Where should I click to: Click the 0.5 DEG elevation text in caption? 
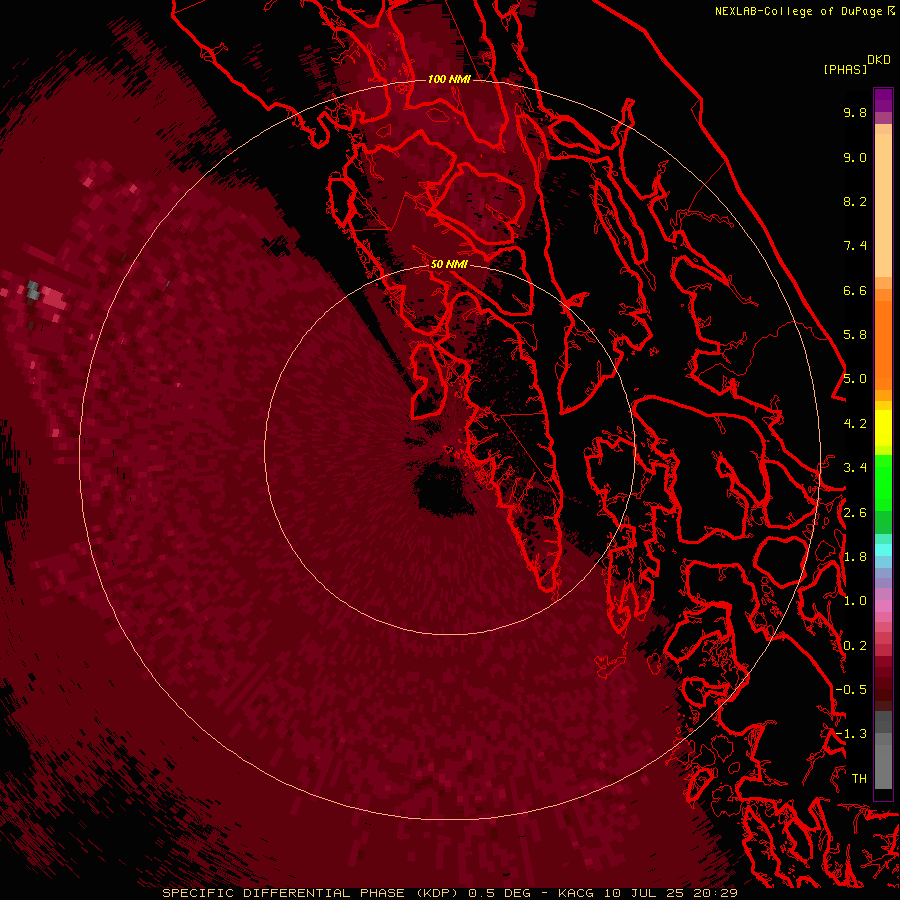[499, 893]
